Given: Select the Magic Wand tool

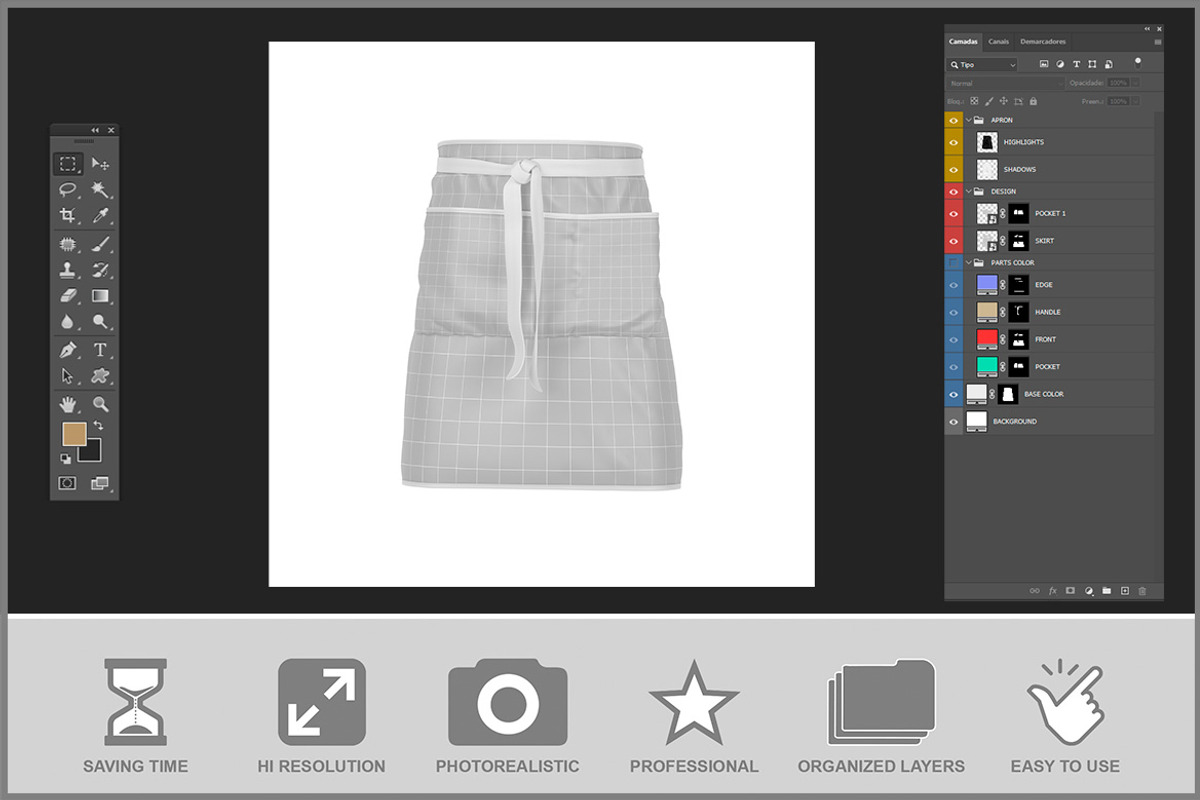Looking at the screenshot, I should (100, 189).
